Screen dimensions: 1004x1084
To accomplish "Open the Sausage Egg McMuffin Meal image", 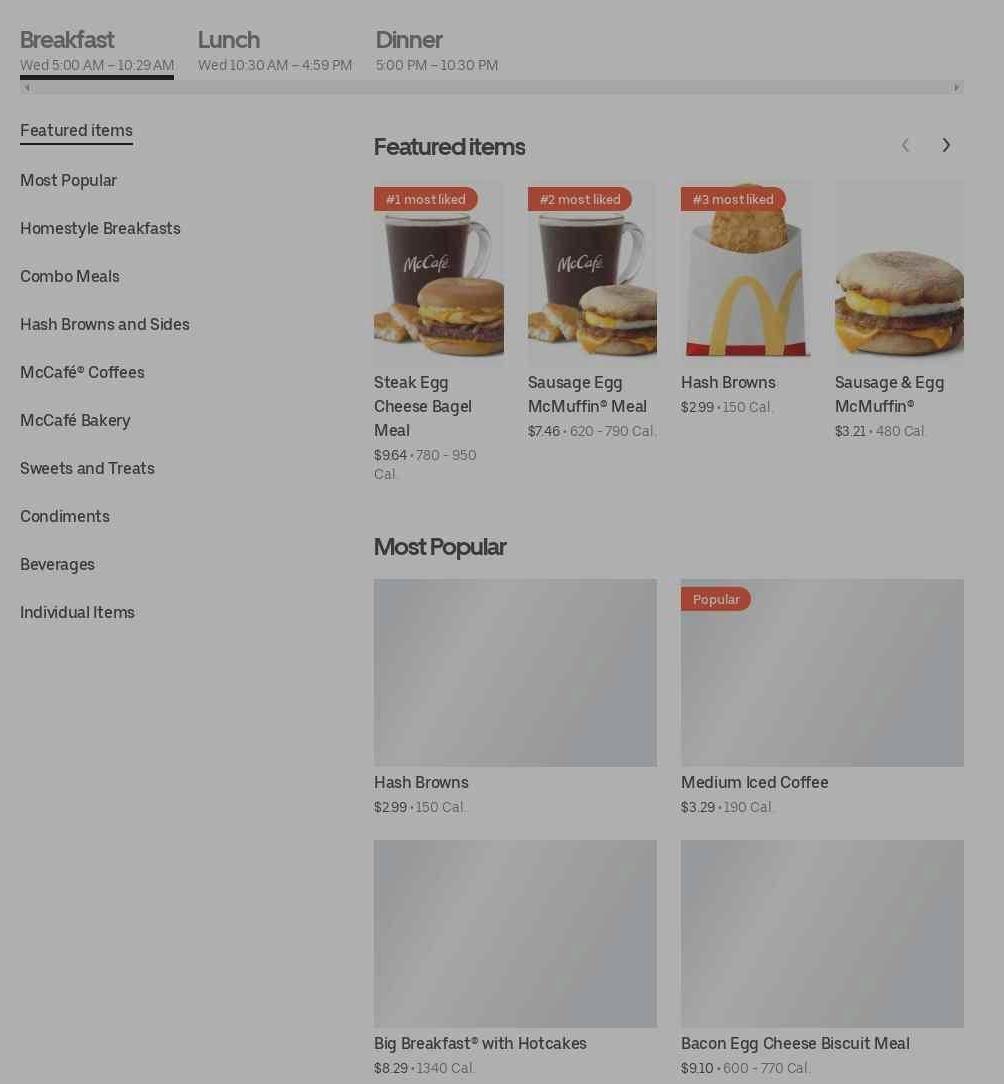I will 592,272.
